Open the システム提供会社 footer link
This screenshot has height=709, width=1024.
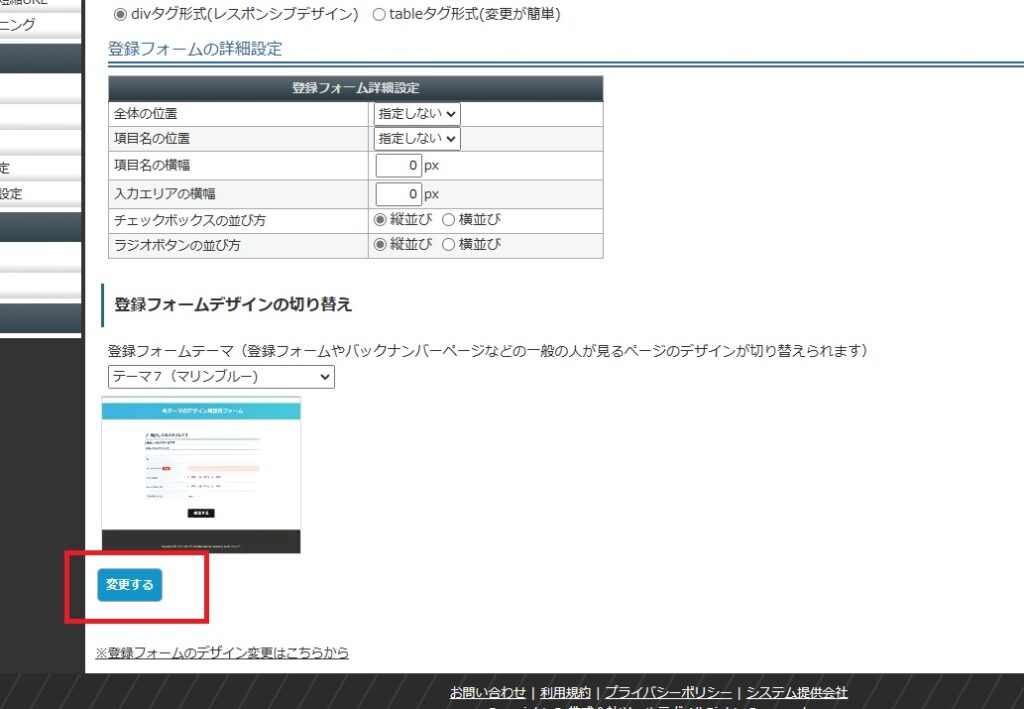(797, 692)
